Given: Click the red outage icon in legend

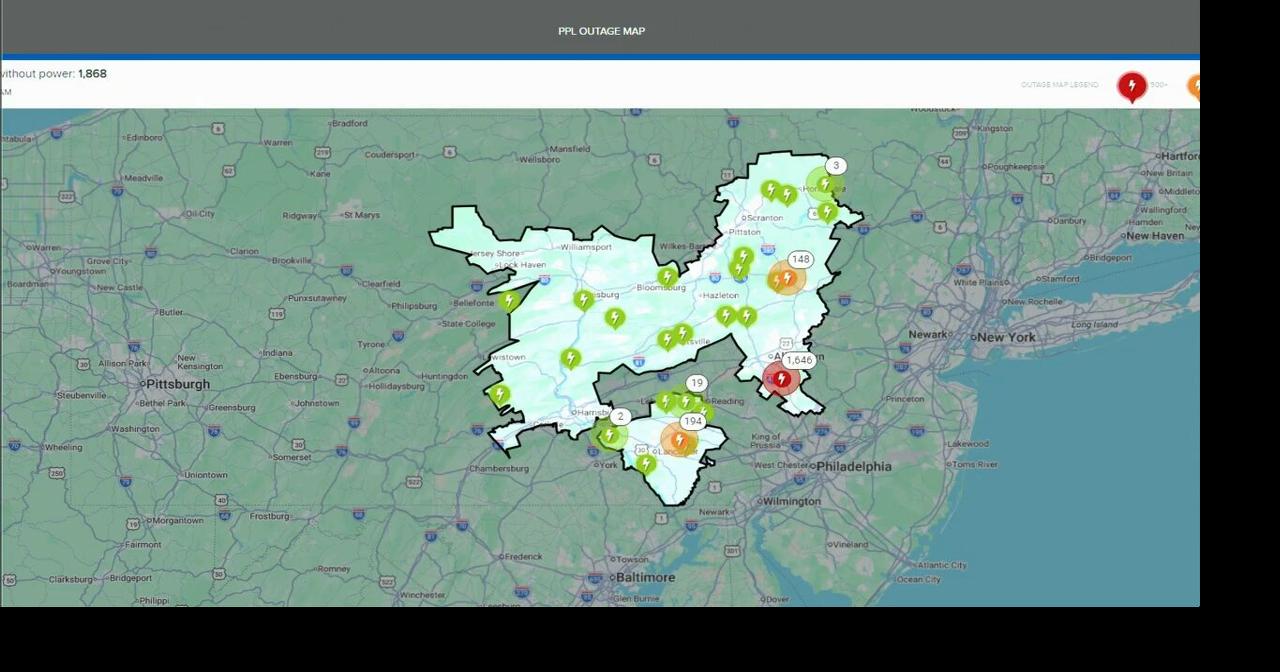Looking at the screenshot, I should coord(1132,87).
